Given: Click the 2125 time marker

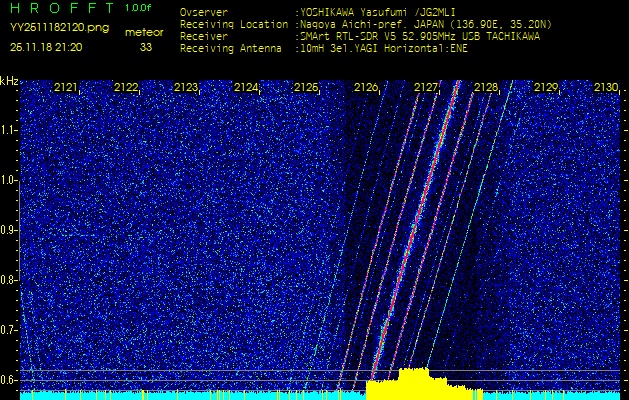Looking at the screenshot, I should [306, 88].
